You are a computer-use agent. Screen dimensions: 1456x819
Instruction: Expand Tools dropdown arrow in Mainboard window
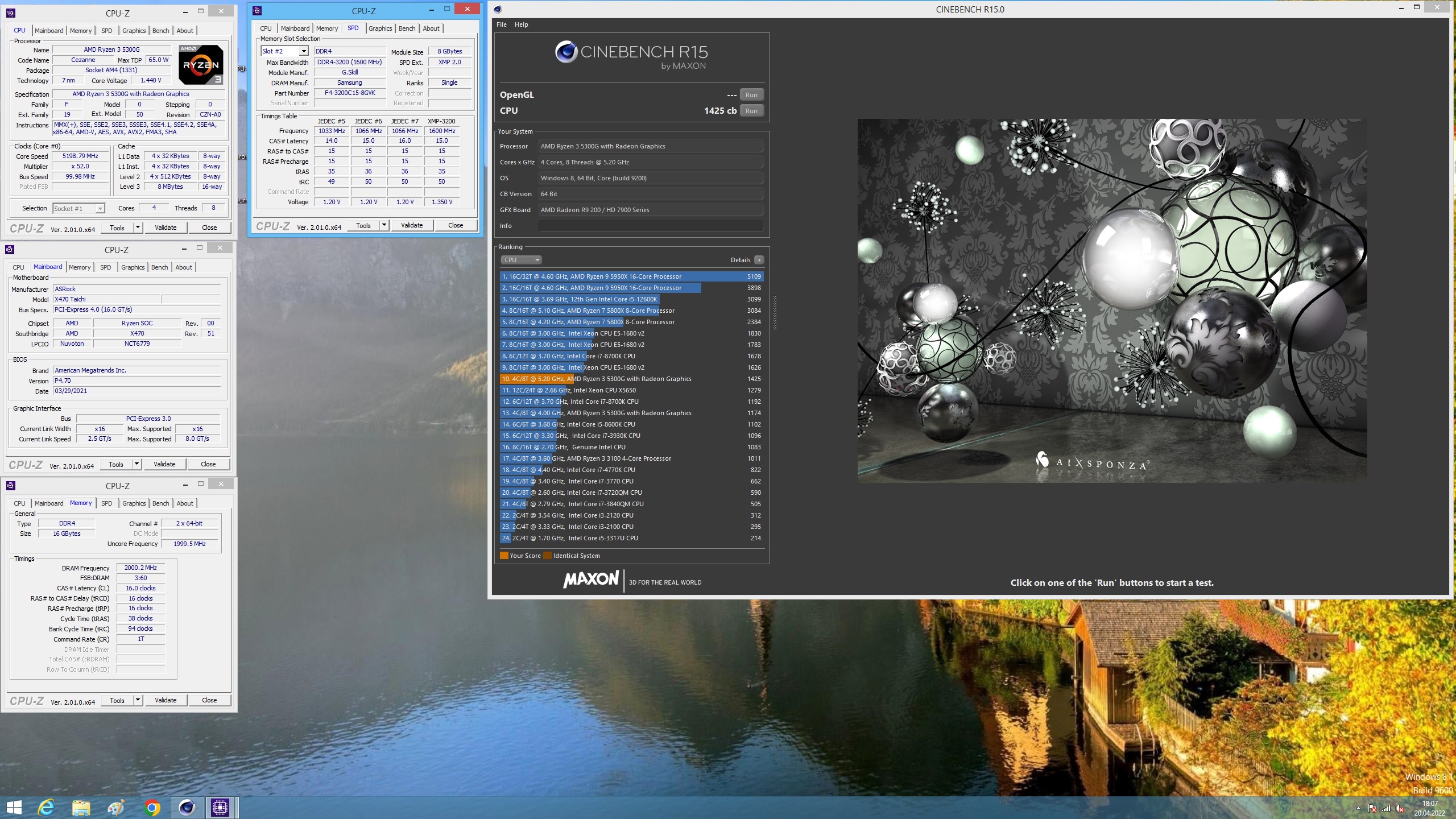[x=136, y=464]
